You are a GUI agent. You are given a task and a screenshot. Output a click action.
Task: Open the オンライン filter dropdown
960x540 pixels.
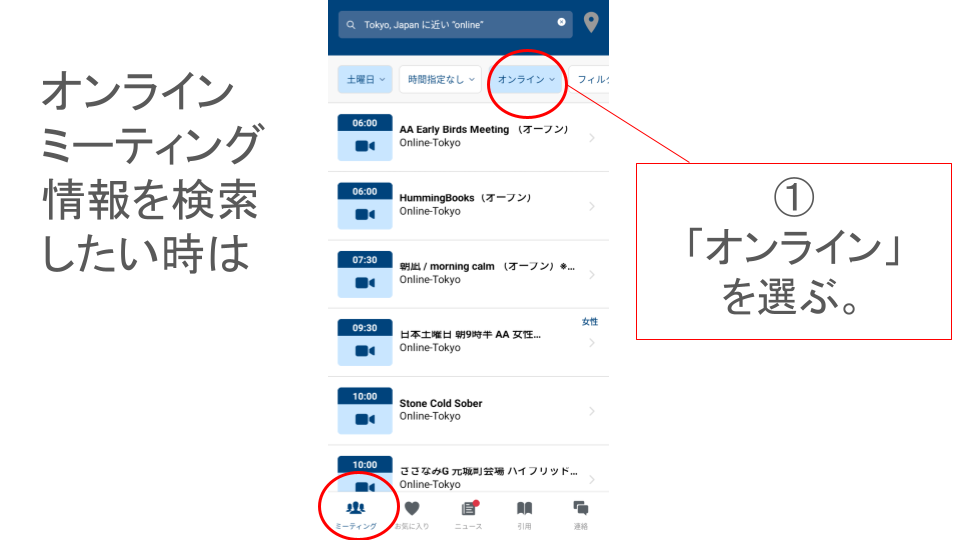tap(526, 79)
